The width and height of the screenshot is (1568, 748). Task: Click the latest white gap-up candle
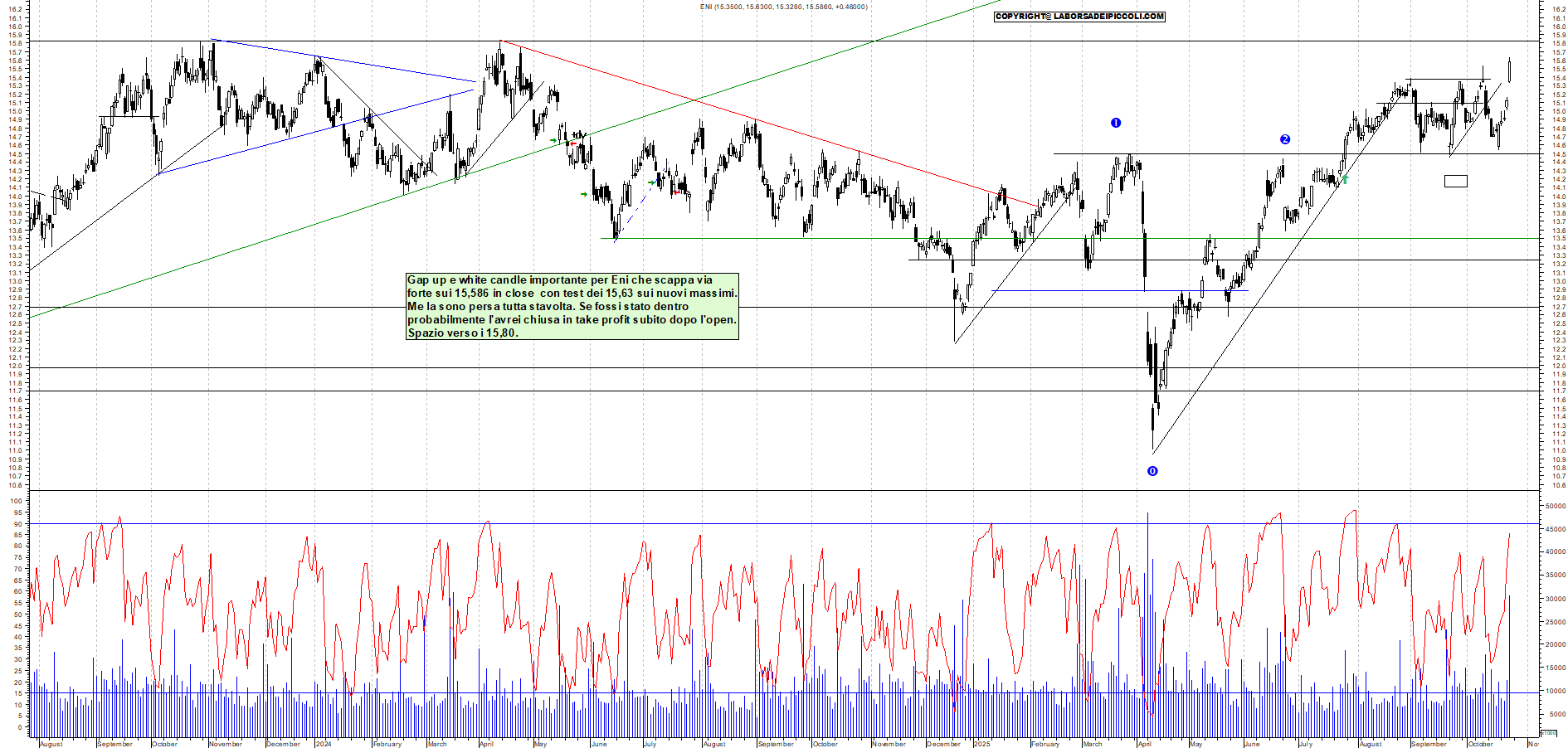coord(1509,70)
